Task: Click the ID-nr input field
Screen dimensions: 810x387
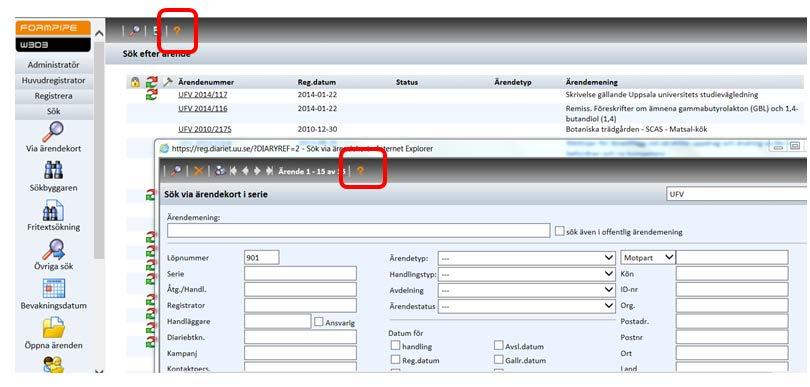Action: tap(732, 289)
